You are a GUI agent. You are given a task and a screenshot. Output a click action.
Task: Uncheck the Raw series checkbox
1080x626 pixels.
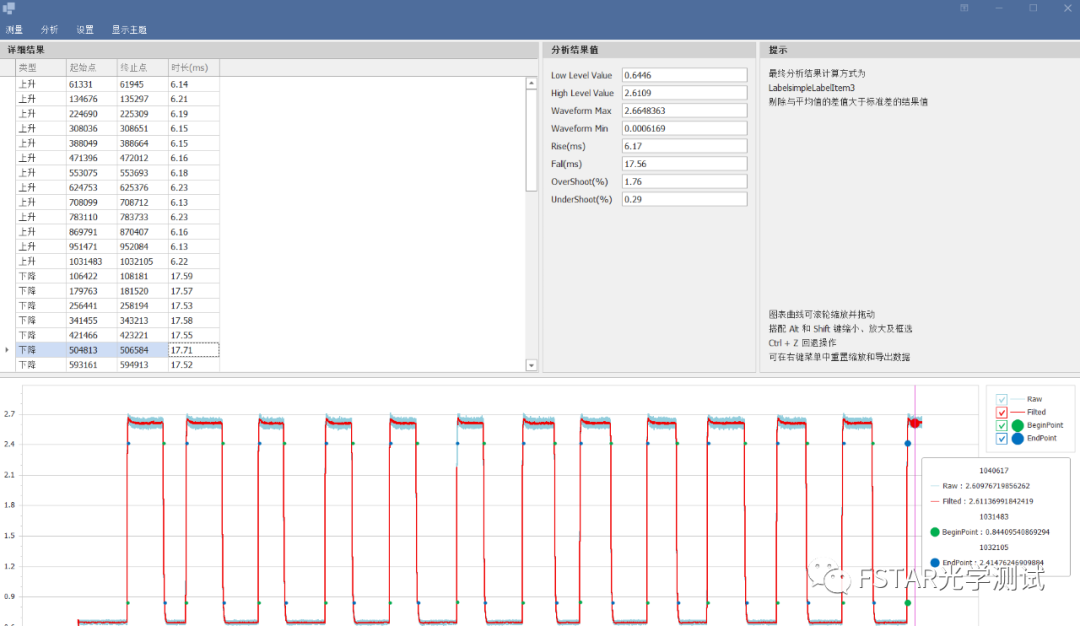(1003, 399)
